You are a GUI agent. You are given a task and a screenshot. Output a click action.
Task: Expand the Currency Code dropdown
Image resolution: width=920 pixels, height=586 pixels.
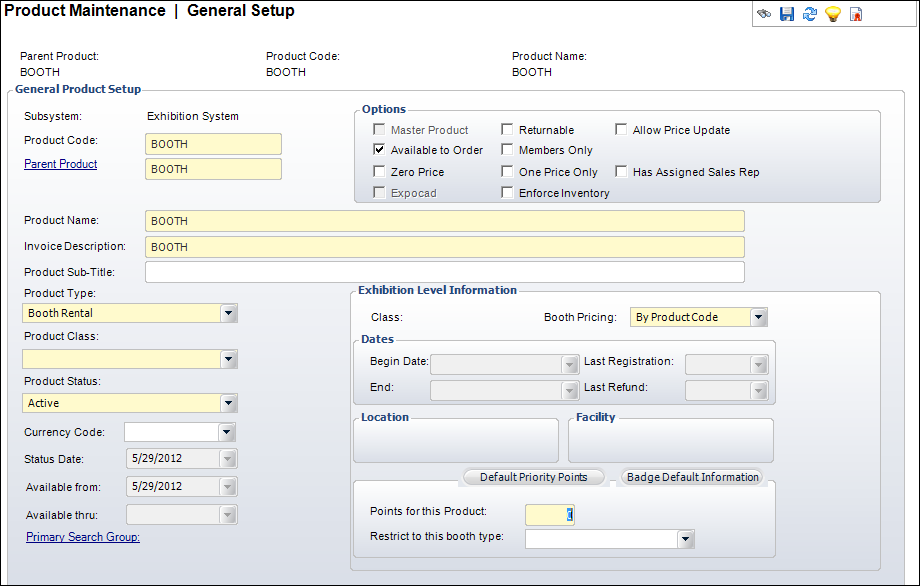226,432
